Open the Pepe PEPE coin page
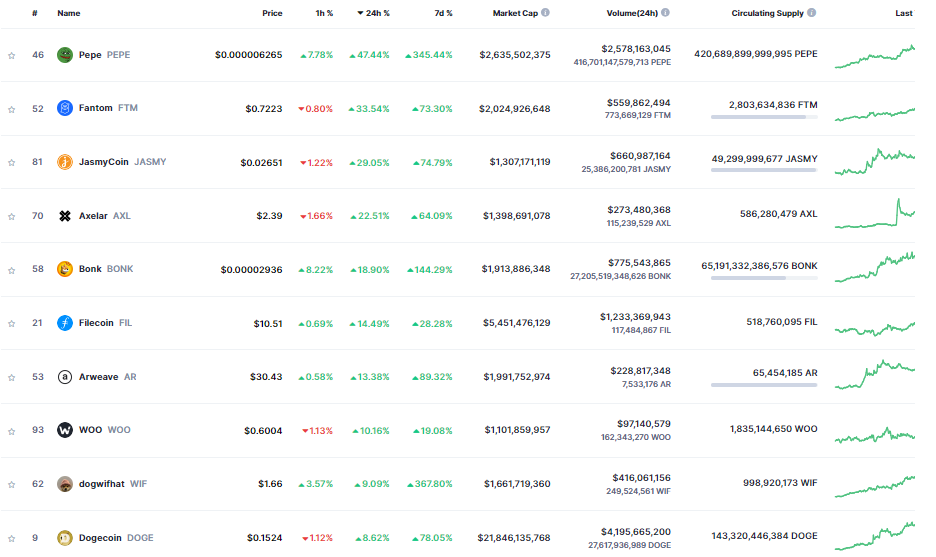The image size is (936, 557). tap(104, 55)
